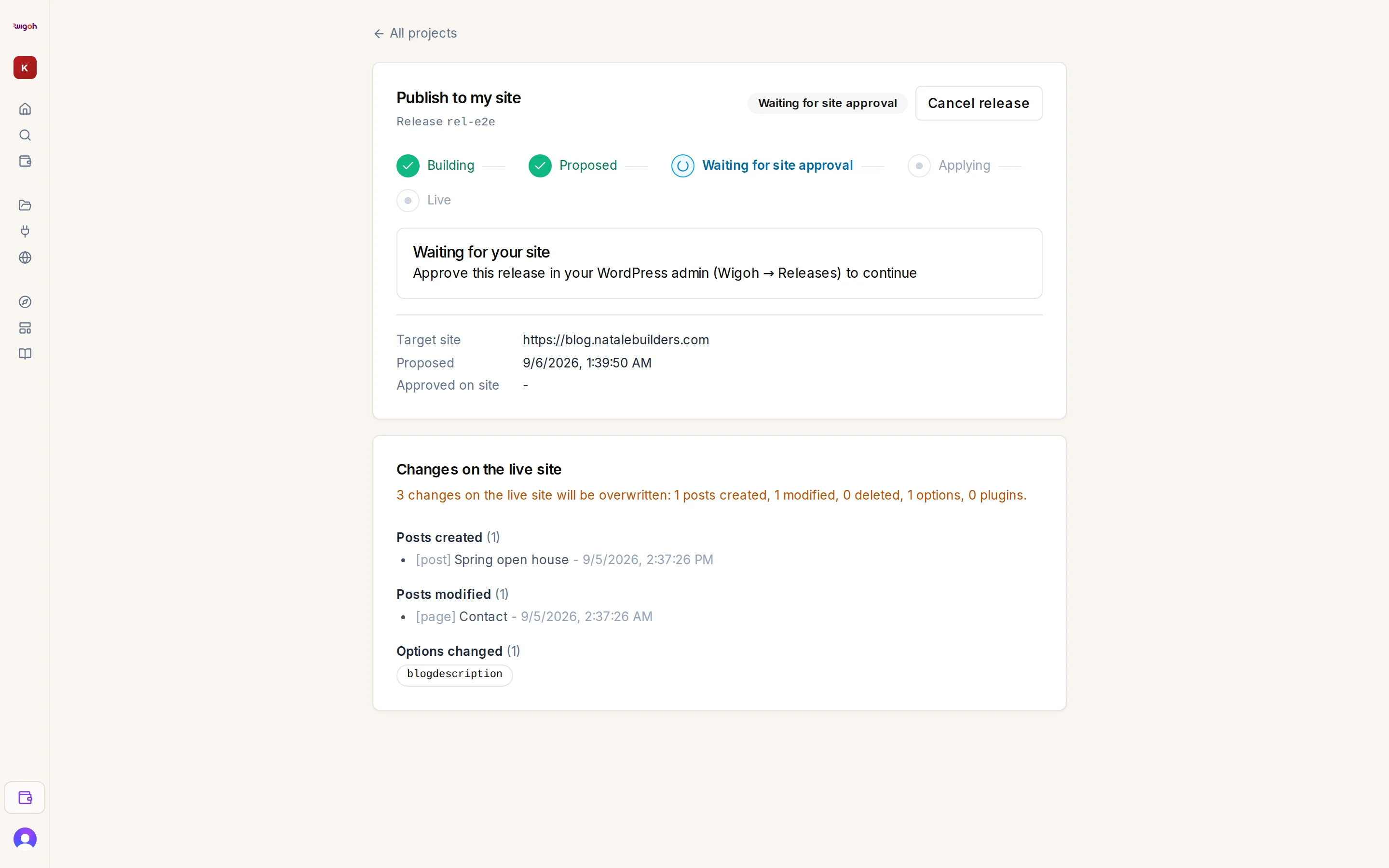The width and height of the screenshot is (1389, 868).
Task: Click the green Building step checkmark
Action: 408,166
